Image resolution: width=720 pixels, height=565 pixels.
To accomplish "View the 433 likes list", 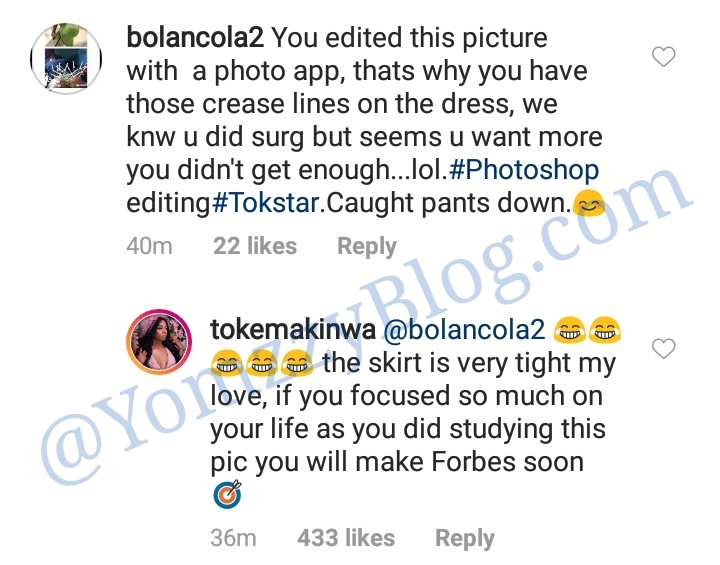I will [346, 538].
